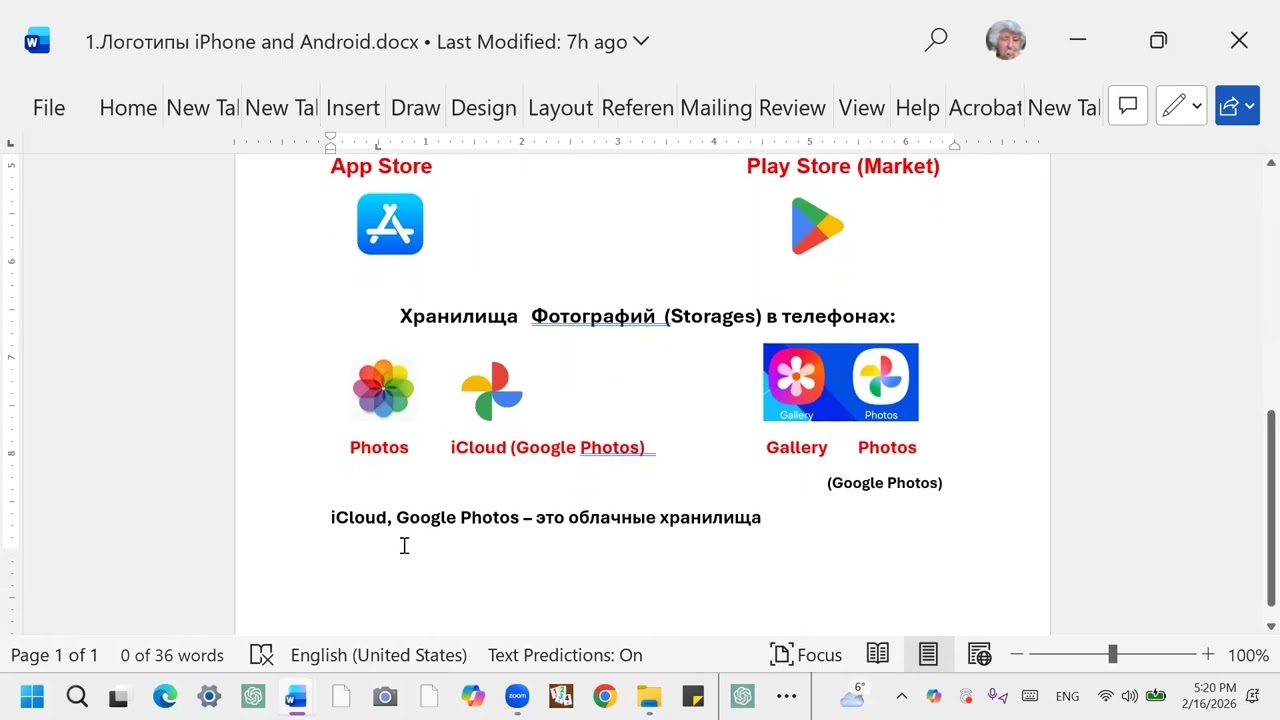Image resolution: width=1280 pixels, height=720 pixels.
Task: Open Sticky Notes from the taskbar
Action: [693, 696]
